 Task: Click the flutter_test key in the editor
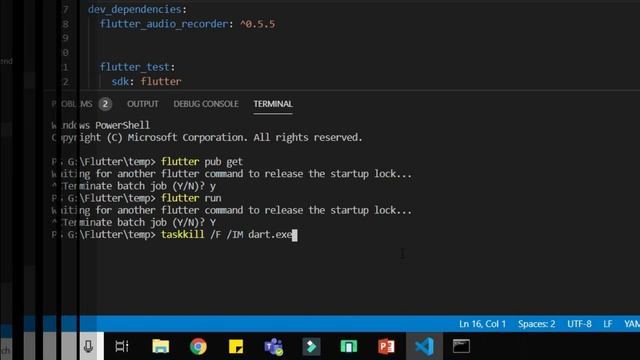135,67
